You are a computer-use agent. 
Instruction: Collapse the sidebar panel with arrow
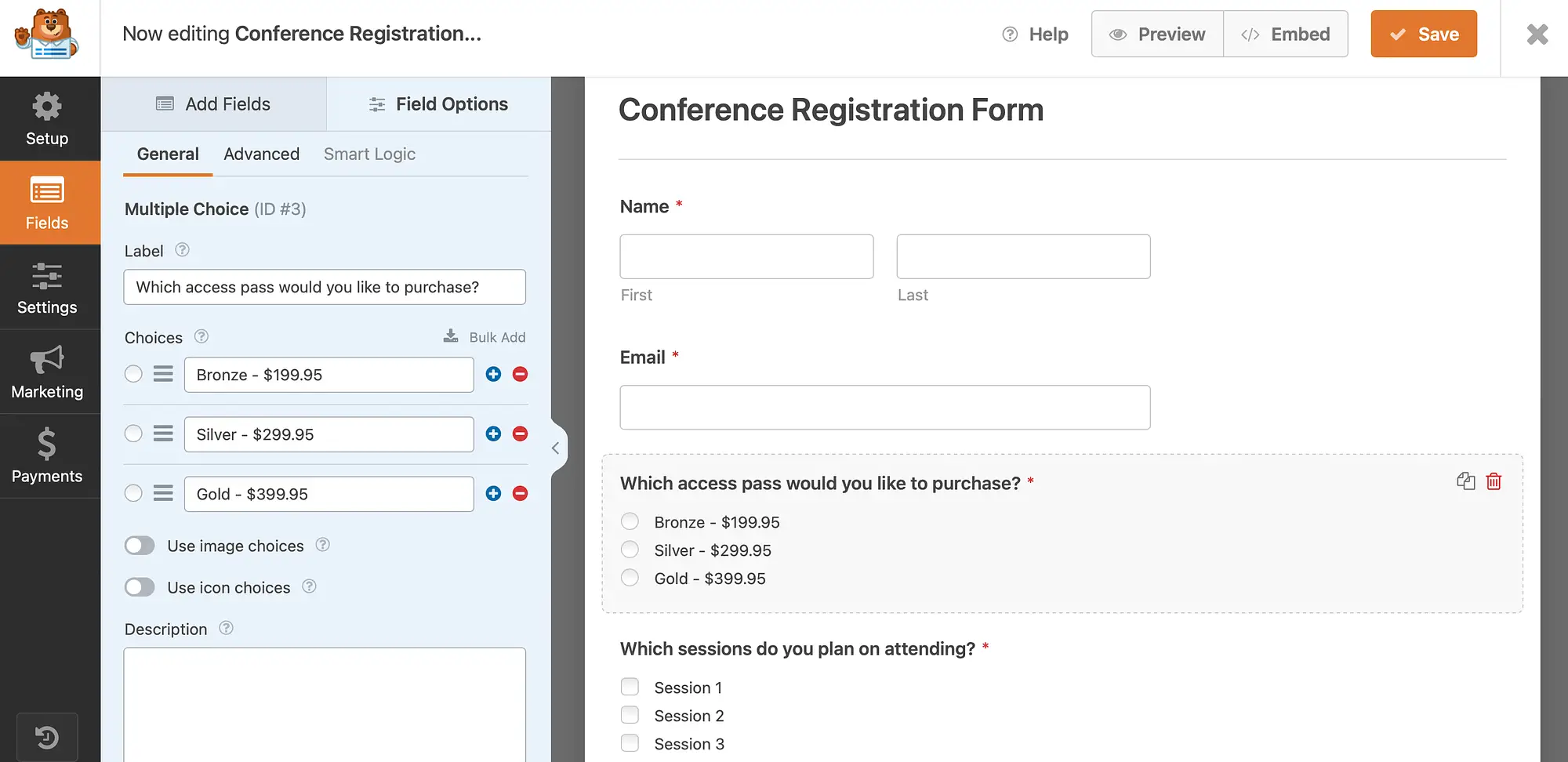556,448
